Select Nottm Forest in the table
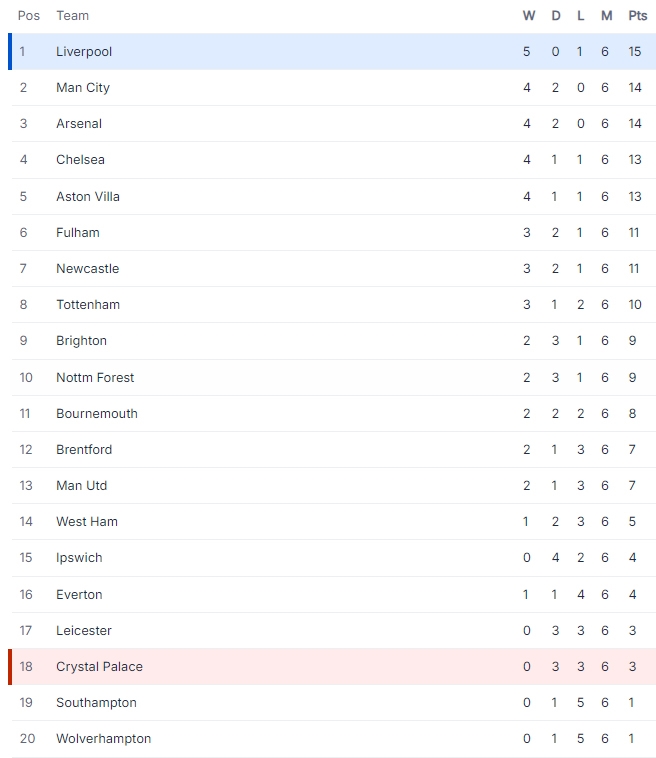The width and height of the screenshot is (656, 758). 95,378
